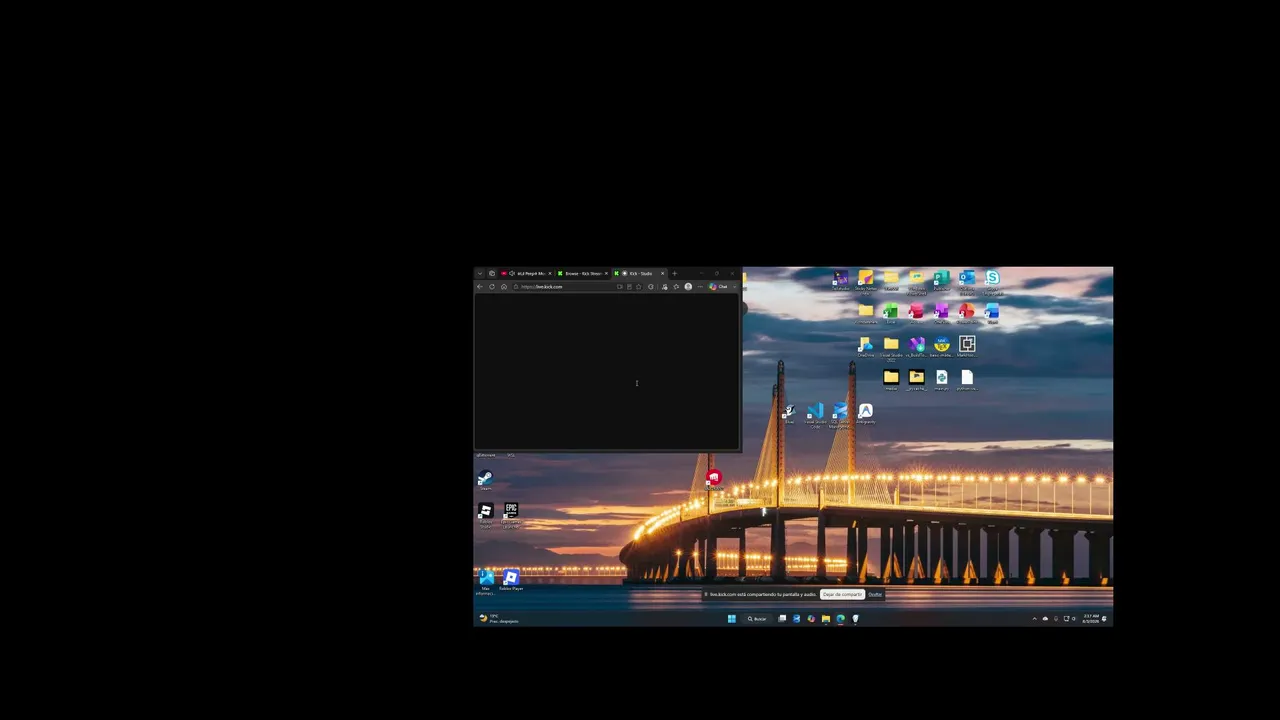Click the browser back arrow
The image size is (1280, 720).
coord(480,287)
